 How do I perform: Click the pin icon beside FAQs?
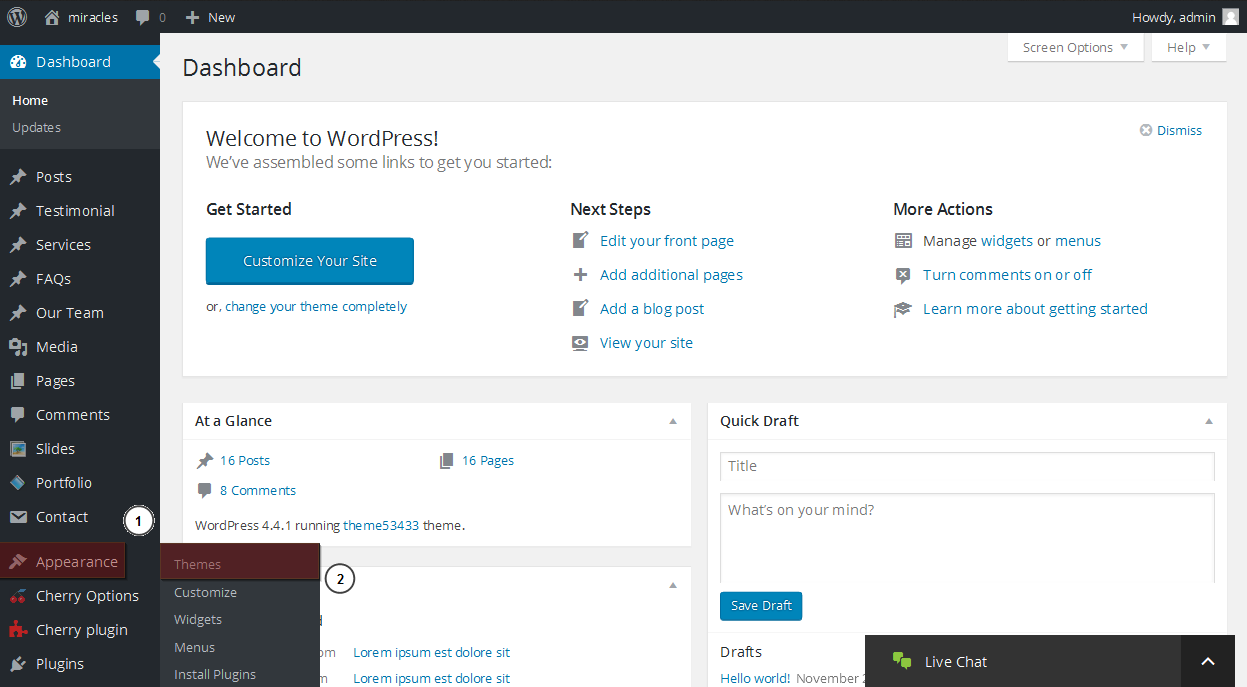click(x=18, y=279)
